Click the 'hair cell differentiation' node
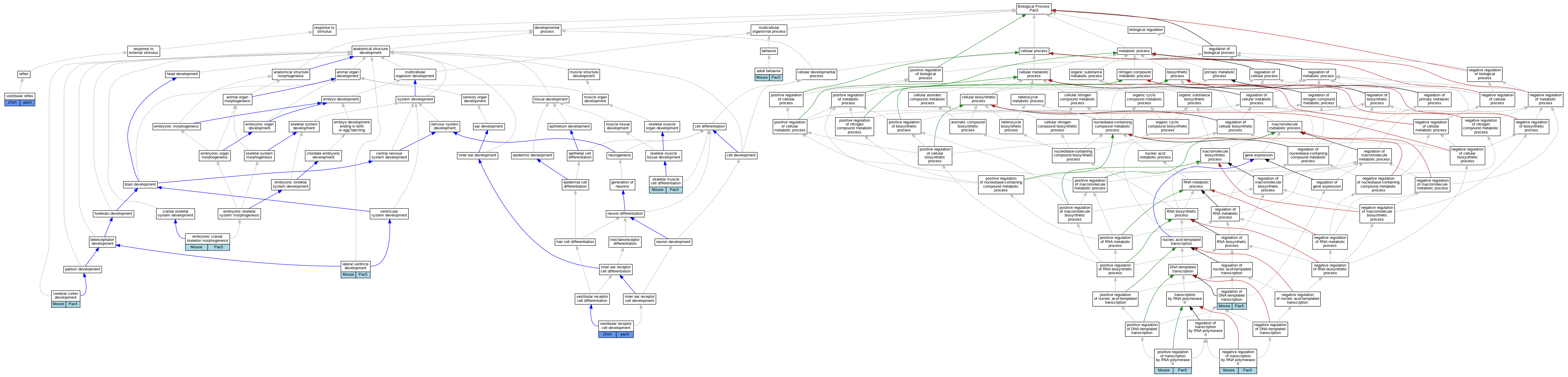Screen dimensions: 1568x377 click(x=575, y=241)
